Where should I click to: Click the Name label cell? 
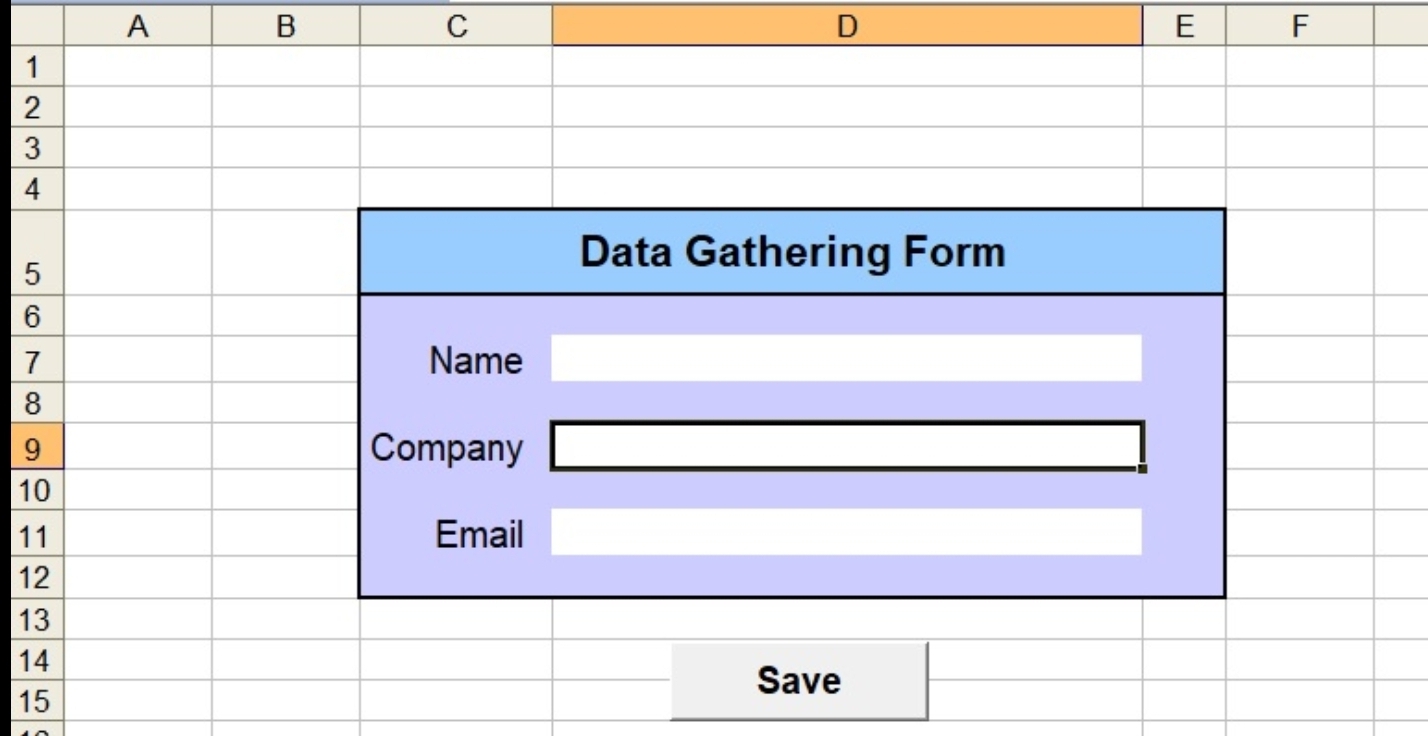click(x=455, y=360)
